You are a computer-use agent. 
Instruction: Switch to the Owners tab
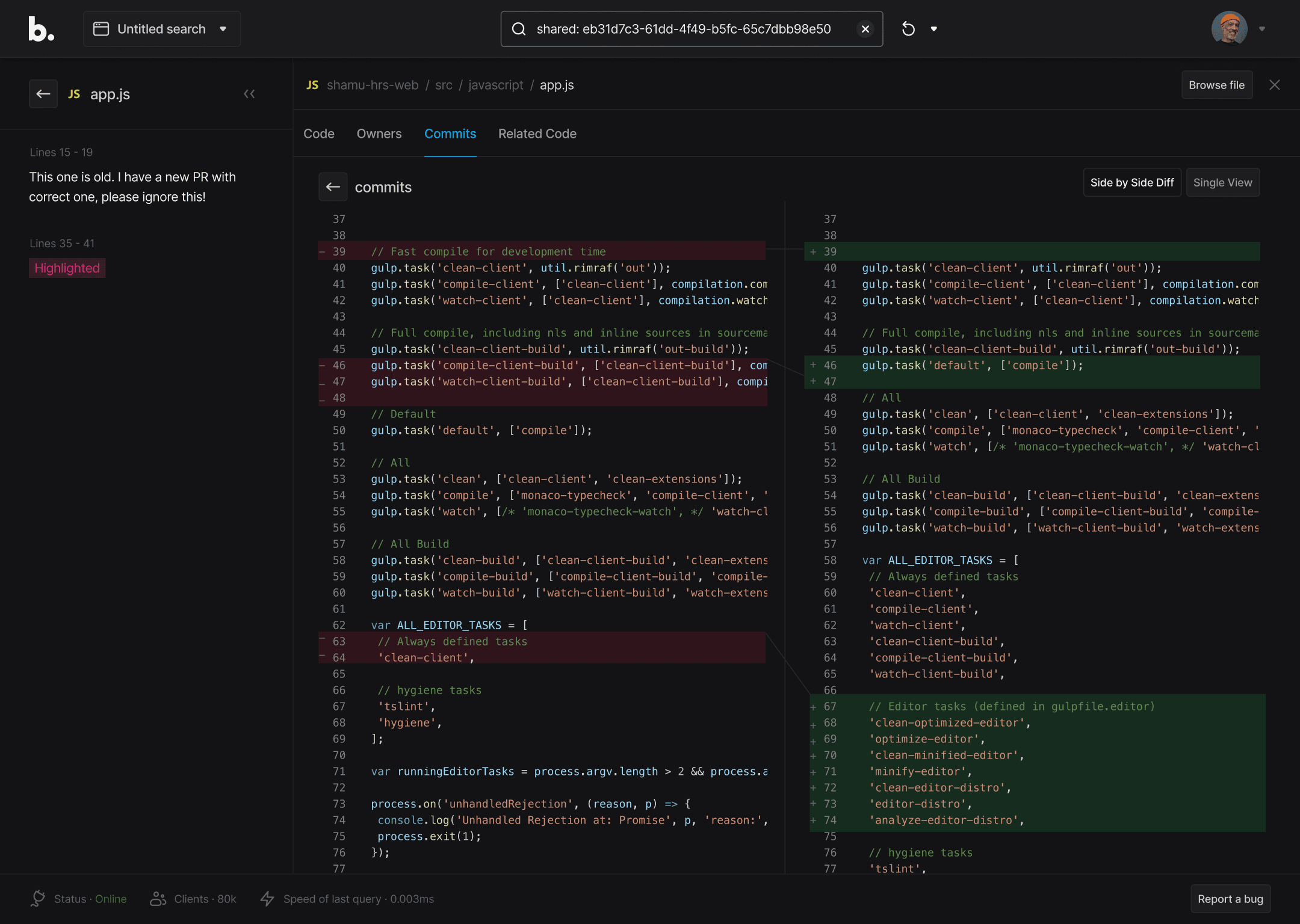tap(379, 134)
